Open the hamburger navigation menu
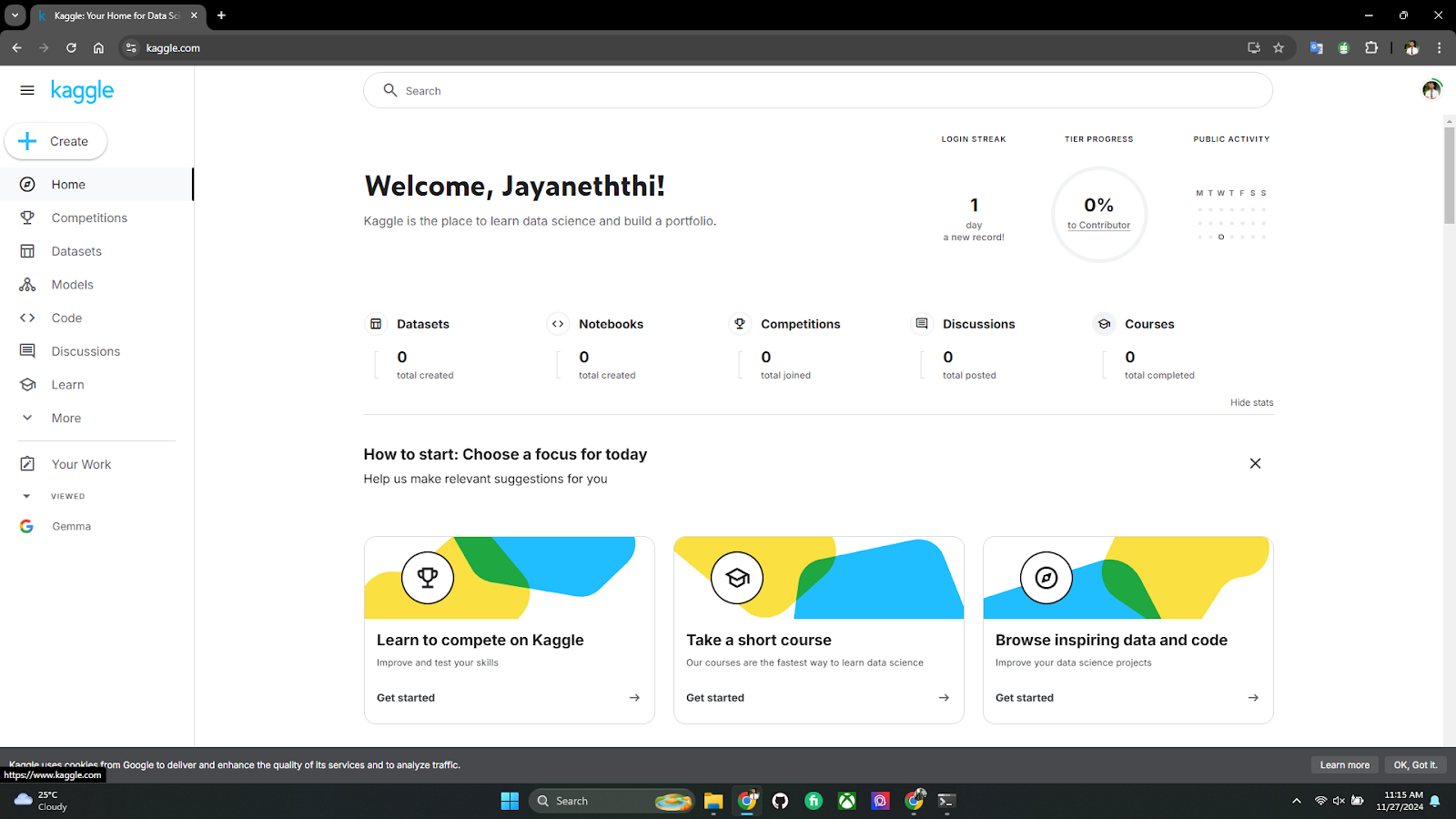Viewport: 1456px width, 819px height. [27, 90]
